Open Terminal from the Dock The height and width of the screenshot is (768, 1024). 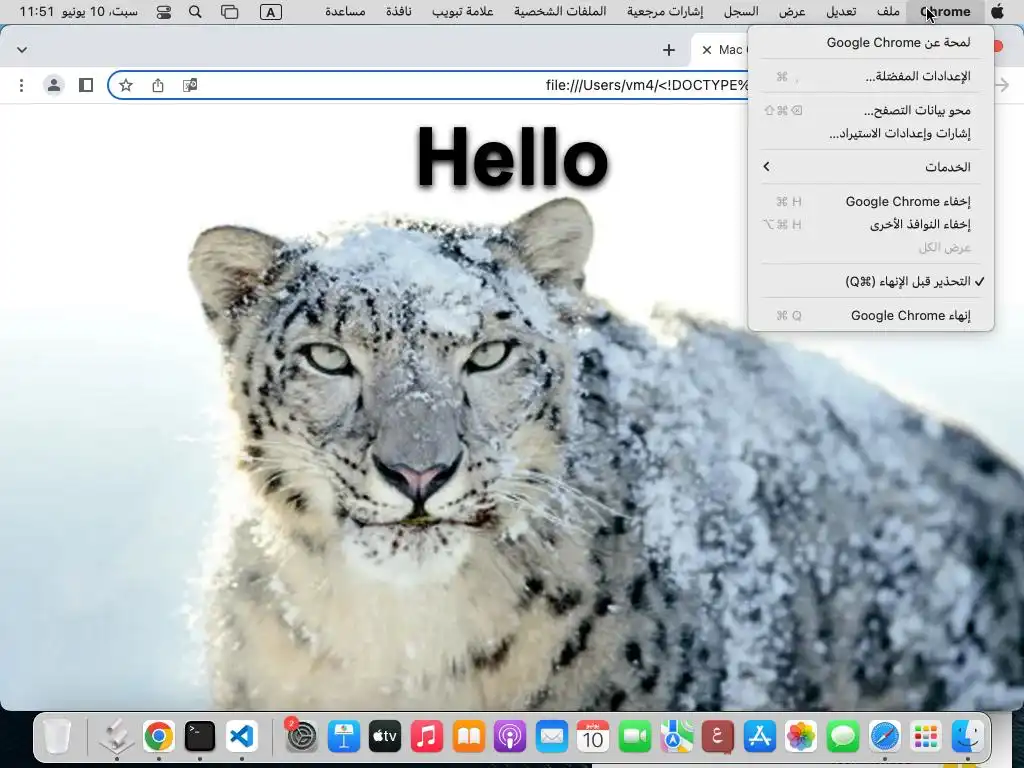pos(200,737)
